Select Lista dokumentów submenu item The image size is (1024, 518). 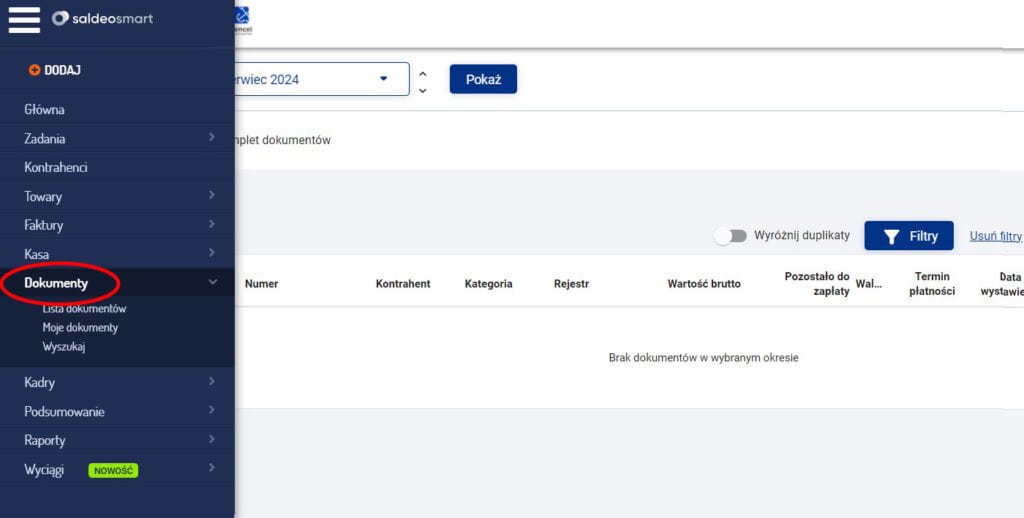(84, 309)
